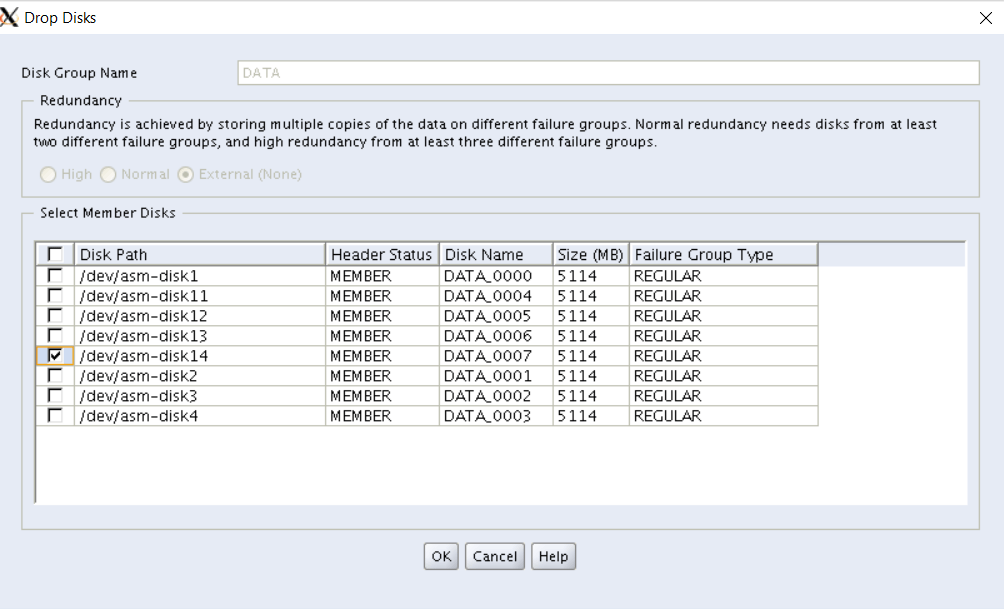Screen dimensions: 1004x609
Task: Enable the /dev/asm-disk13 checkbox
Action: click(x=55, y=335)
